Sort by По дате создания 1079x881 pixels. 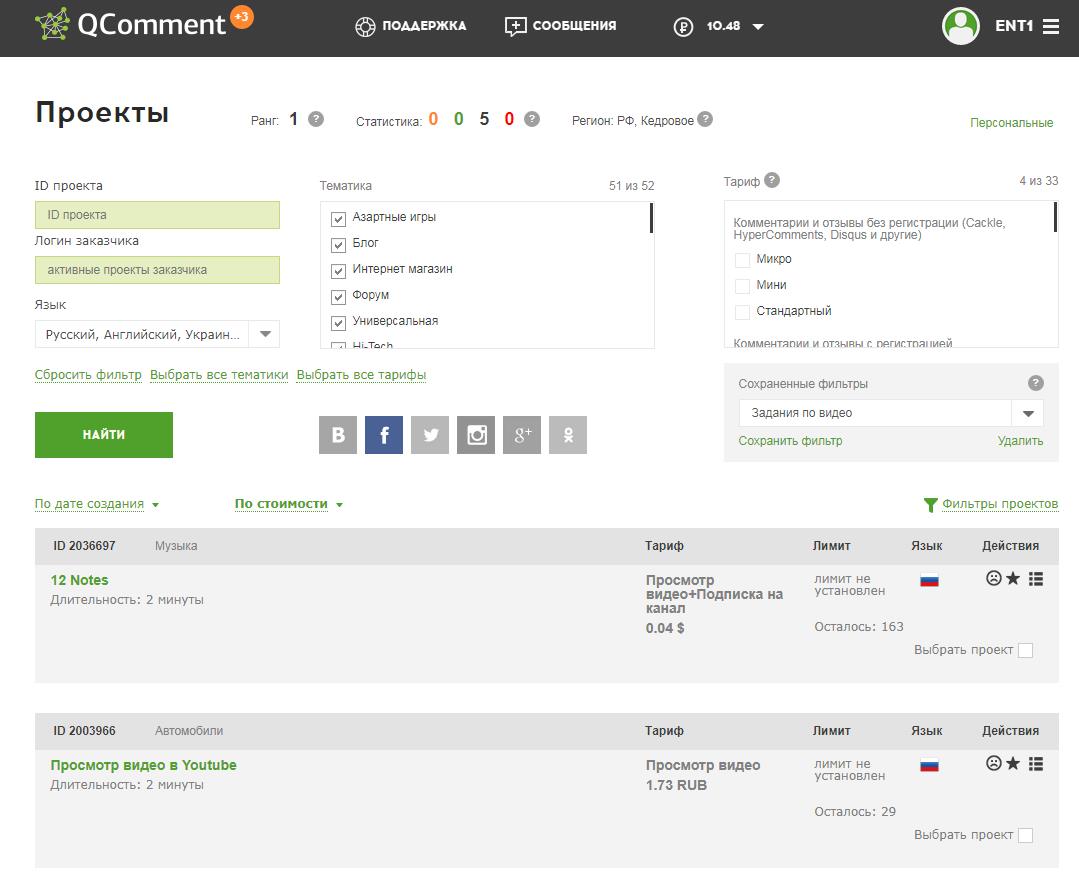point(89,504)
